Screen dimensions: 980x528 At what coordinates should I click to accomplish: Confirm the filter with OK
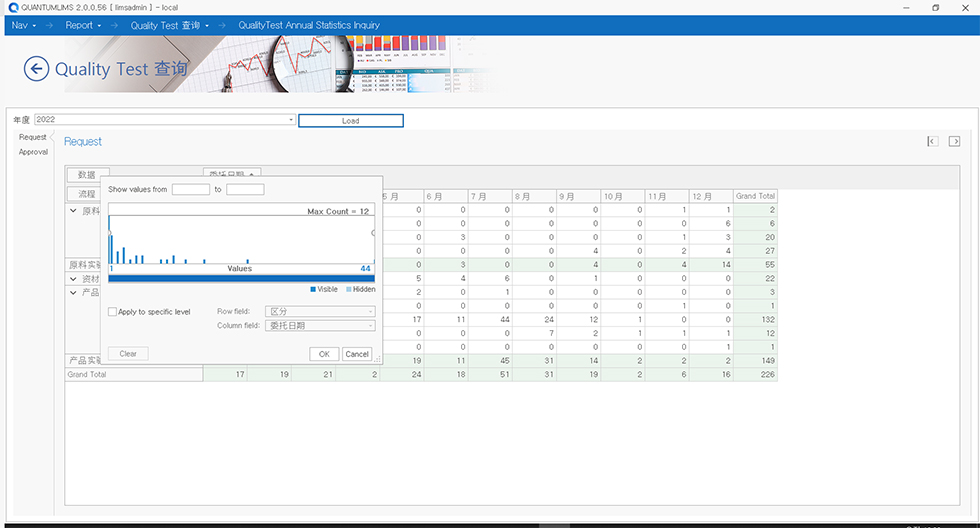click(x=324, y=354)
